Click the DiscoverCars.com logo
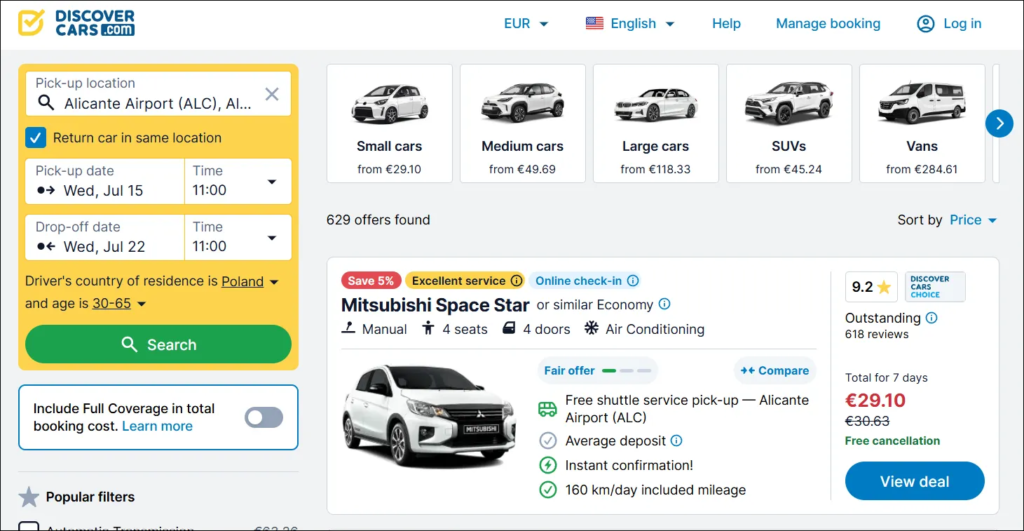The image size is (1024, 531). [76, 23]
